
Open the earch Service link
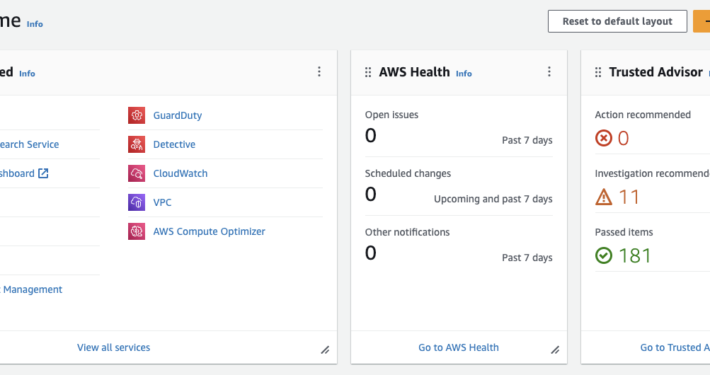29,144
